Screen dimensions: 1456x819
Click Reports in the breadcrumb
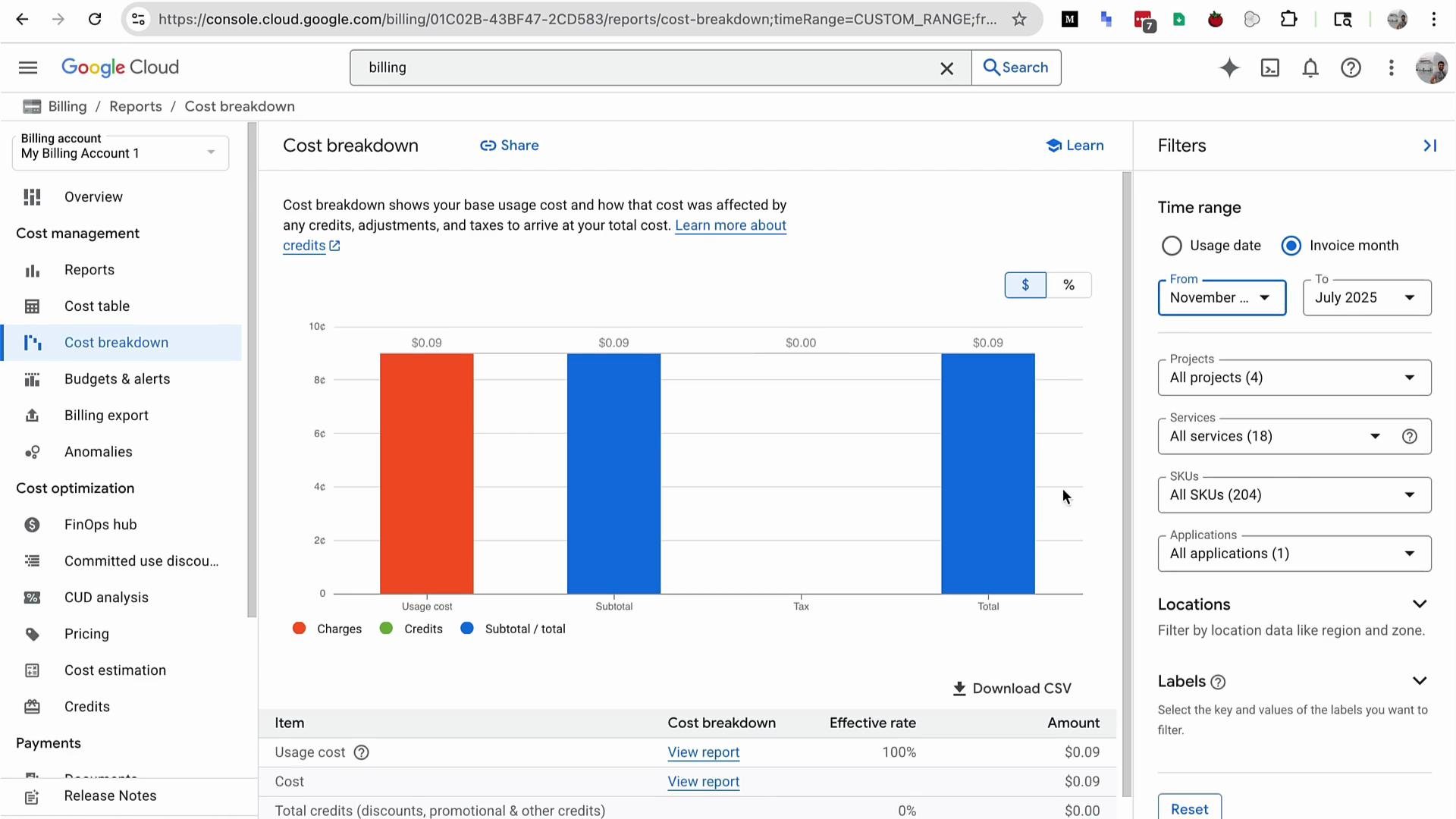click(135, 106)
